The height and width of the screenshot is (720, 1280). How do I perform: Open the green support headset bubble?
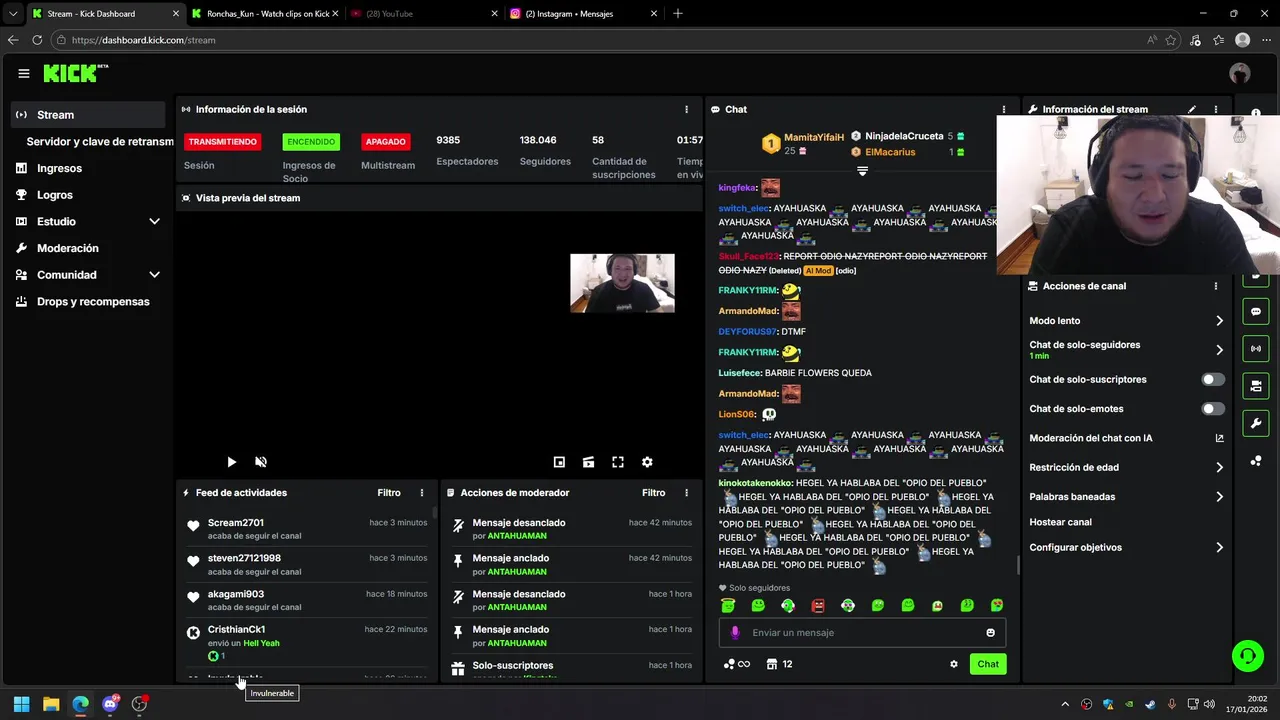pos(1247,656)
